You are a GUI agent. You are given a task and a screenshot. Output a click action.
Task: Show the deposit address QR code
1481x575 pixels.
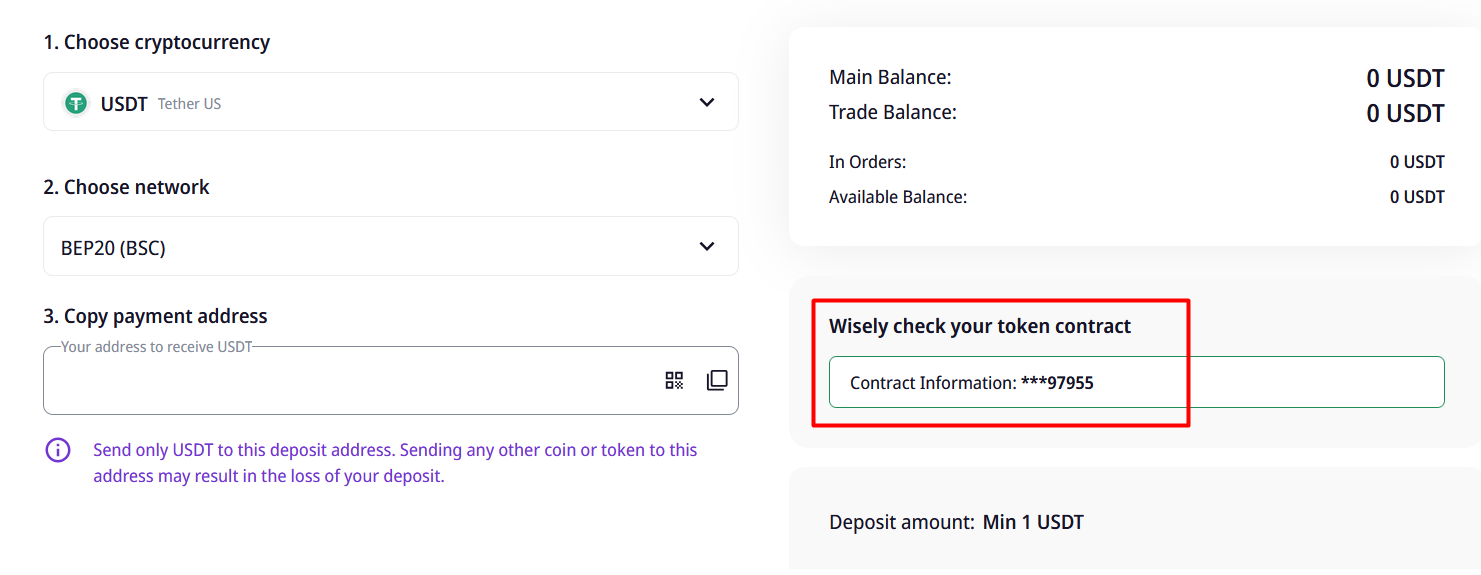[675, 380]
